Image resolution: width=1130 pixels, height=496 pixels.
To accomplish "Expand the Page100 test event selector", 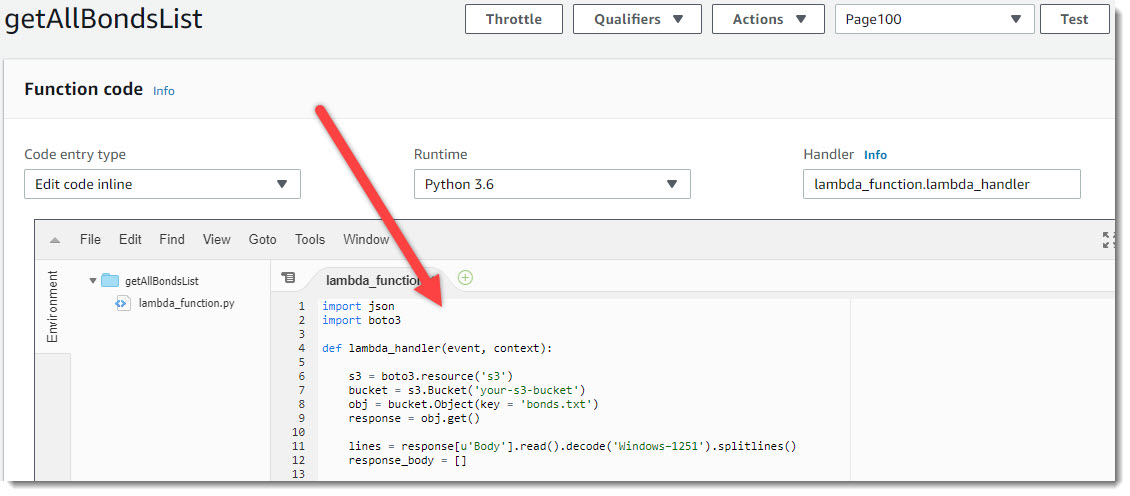I will pos(935,19).
